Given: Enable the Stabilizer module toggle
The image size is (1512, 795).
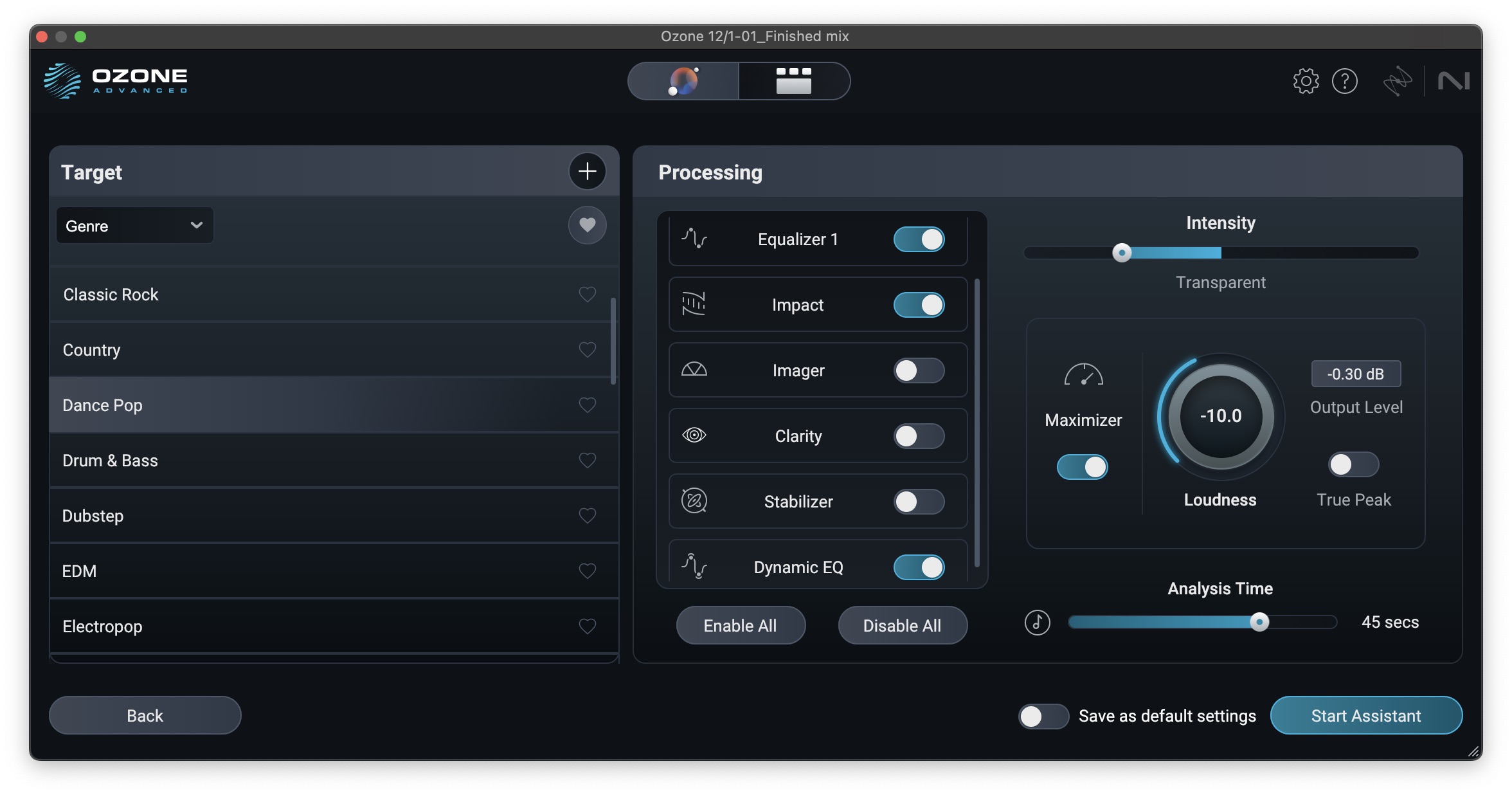Looking at the screenshot, I should pyautogui.click(x=919, y=502).
